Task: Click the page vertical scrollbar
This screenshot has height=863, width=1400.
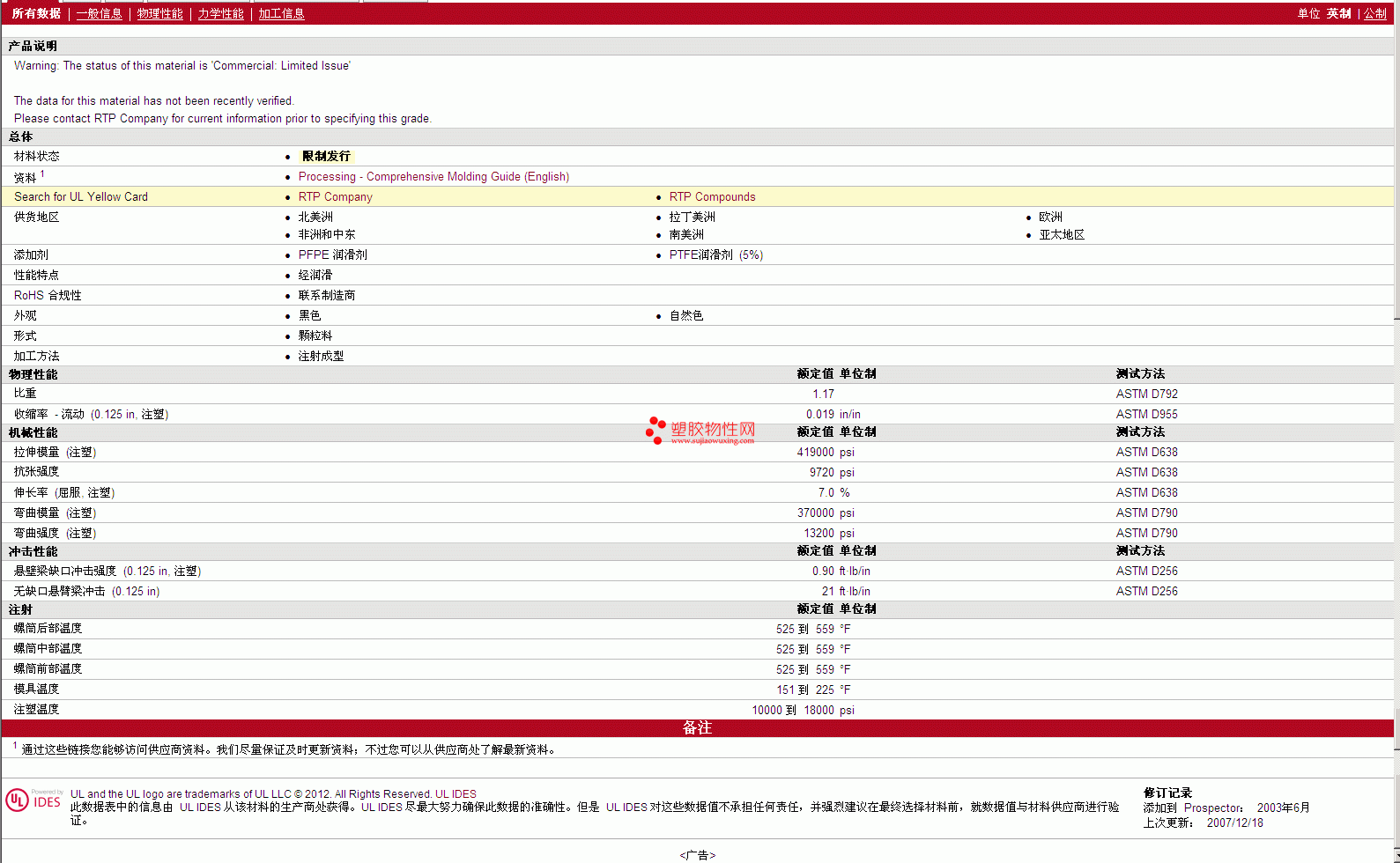Action: click(x=1396, y=431)
